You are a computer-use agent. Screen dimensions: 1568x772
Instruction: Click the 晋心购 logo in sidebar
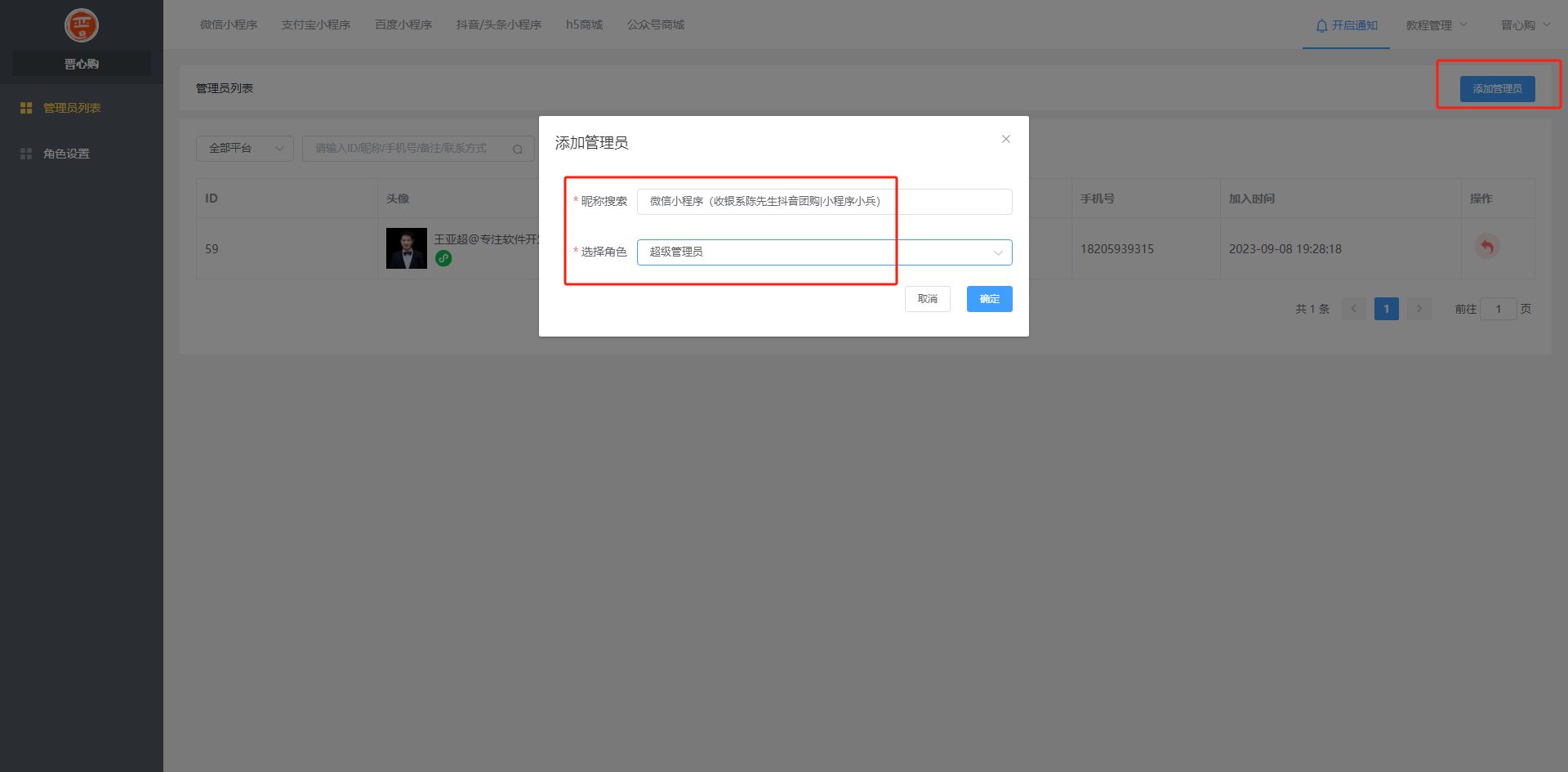pos(82,25)
